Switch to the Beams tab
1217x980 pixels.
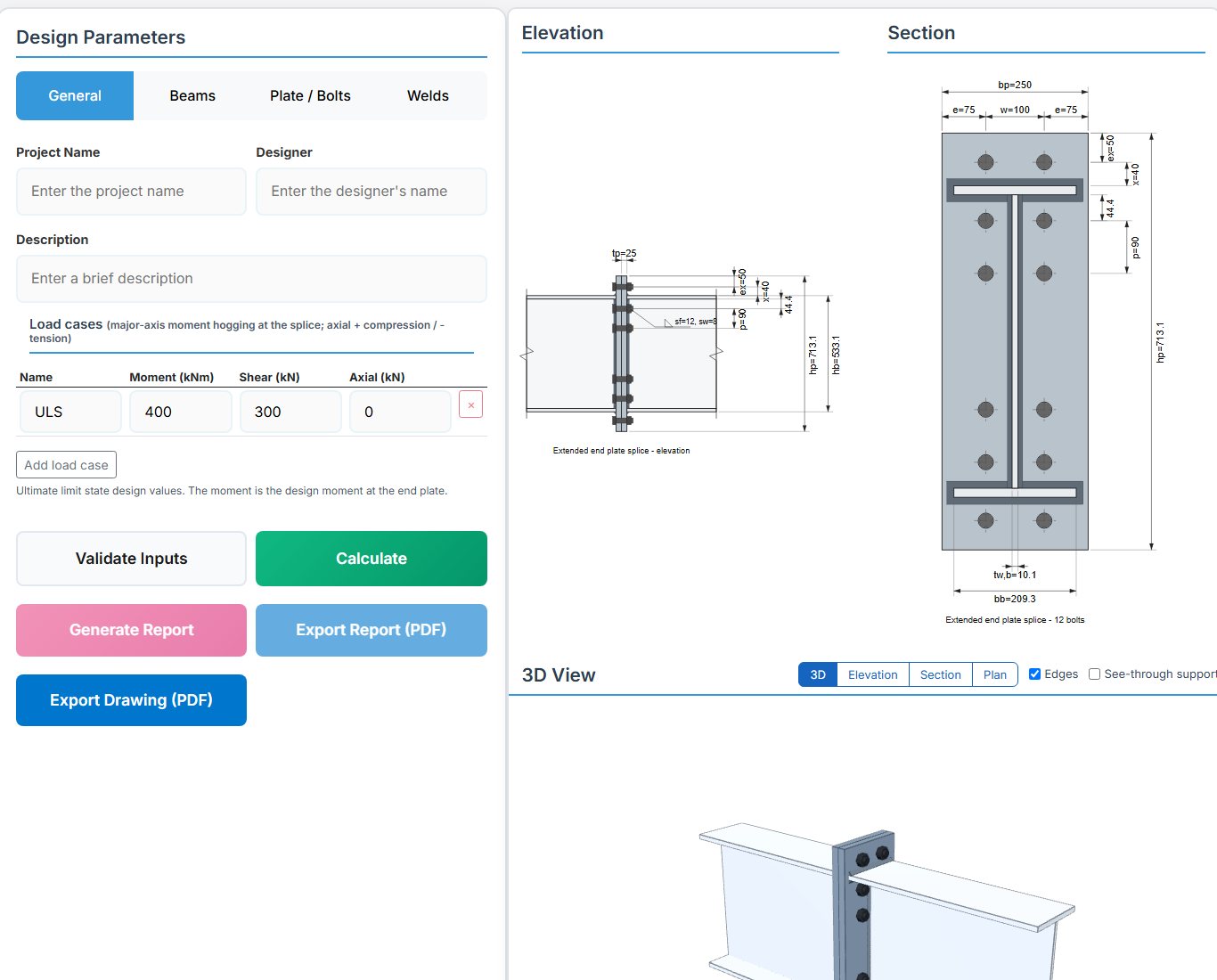click(192, 95)
